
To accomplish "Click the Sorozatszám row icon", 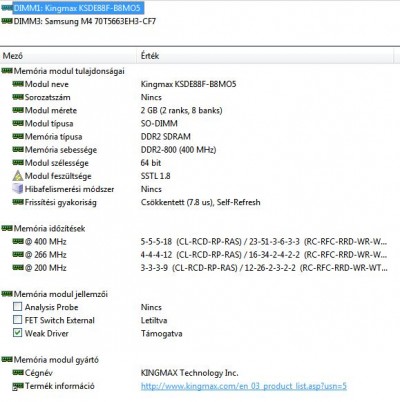I will click(18, 97).
